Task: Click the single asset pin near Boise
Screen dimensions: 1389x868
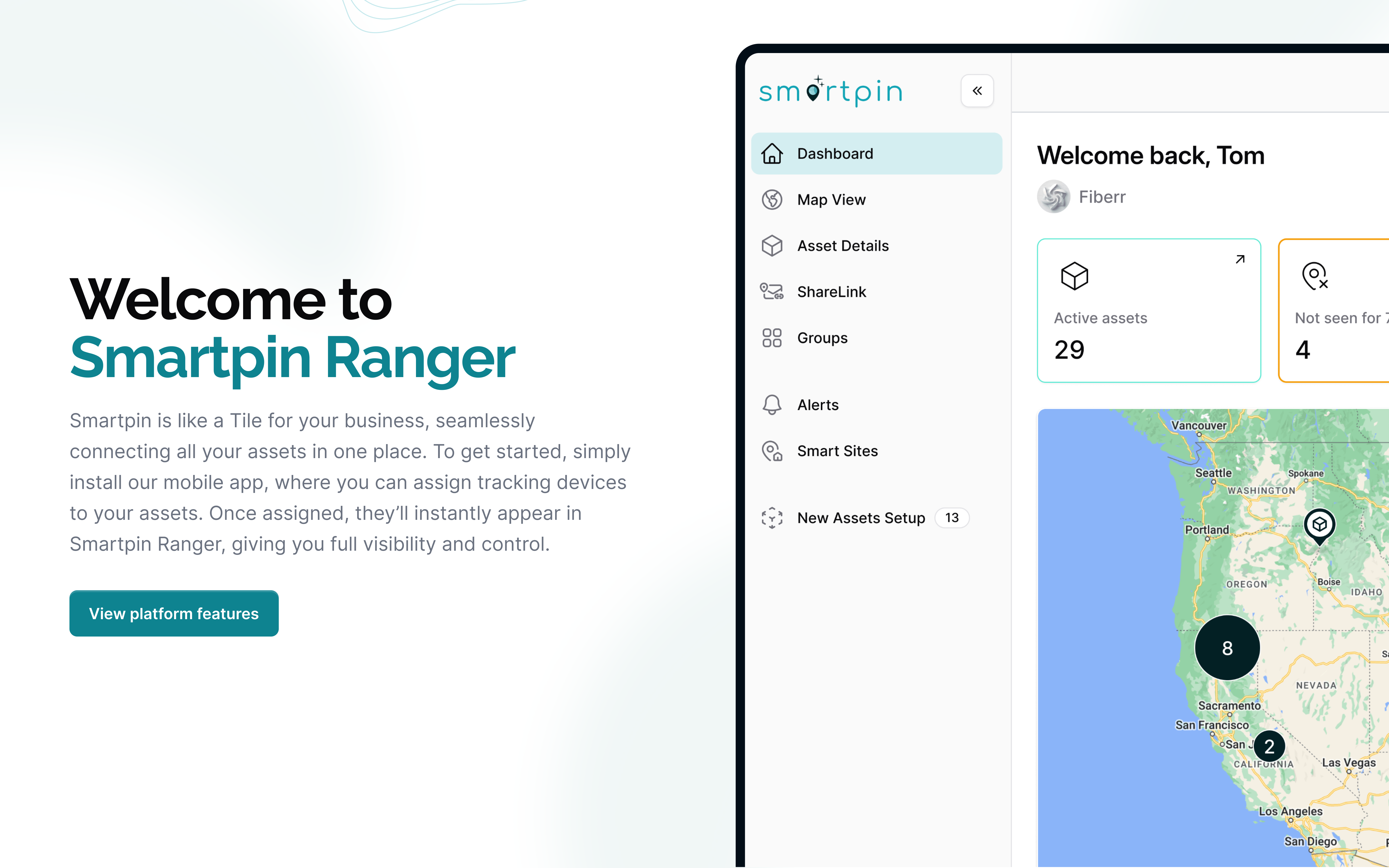Action: [1319, 525]
